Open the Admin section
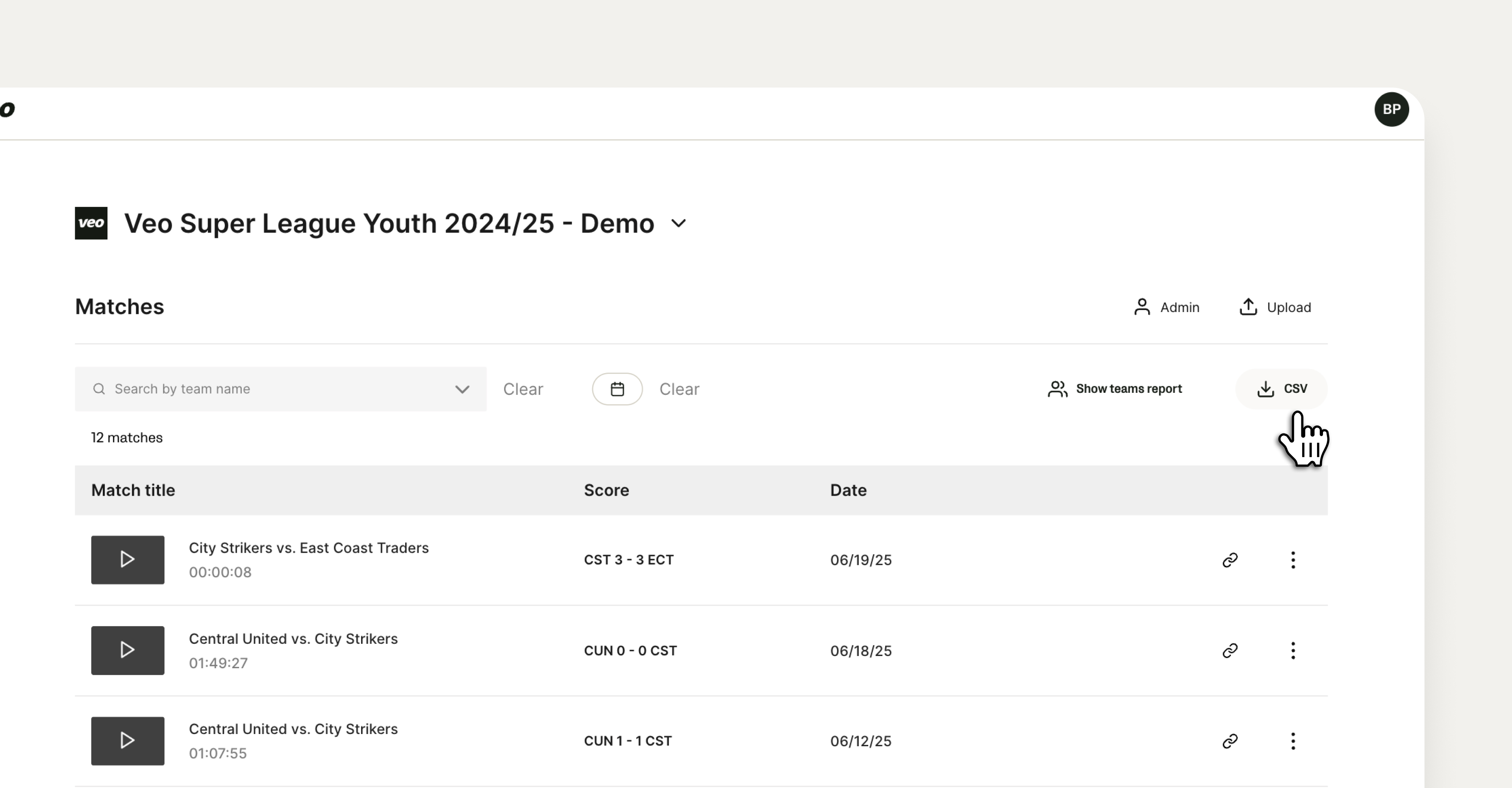Viewport: 1512px width, 788px height. coord(1166,307)
